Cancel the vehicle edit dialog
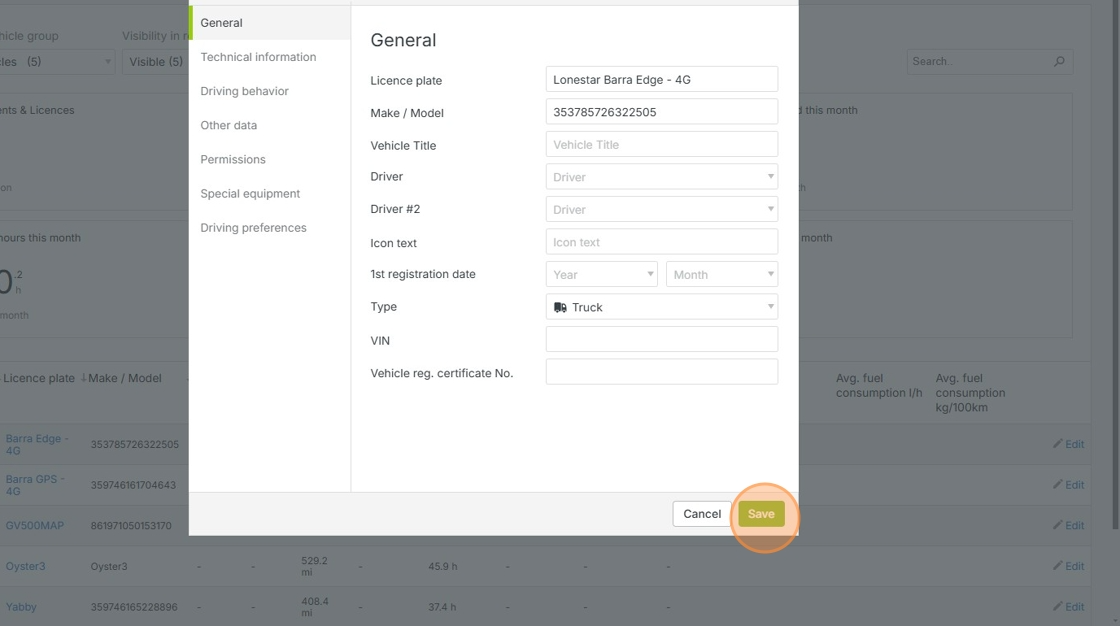This screenshot has height=626, width=1120. [x=701, y=514]
